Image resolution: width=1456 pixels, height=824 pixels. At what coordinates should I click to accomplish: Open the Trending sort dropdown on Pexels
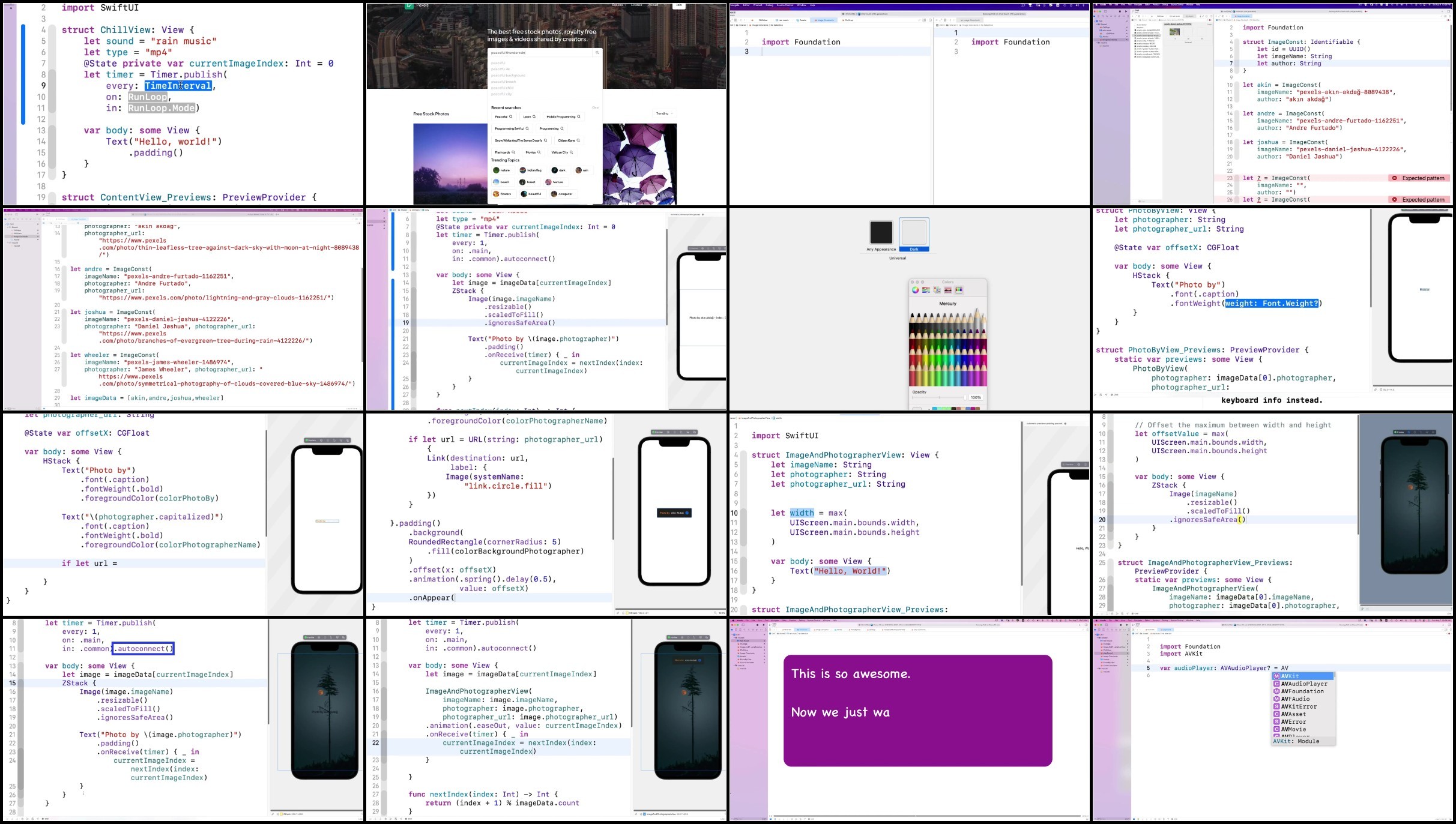664,113
